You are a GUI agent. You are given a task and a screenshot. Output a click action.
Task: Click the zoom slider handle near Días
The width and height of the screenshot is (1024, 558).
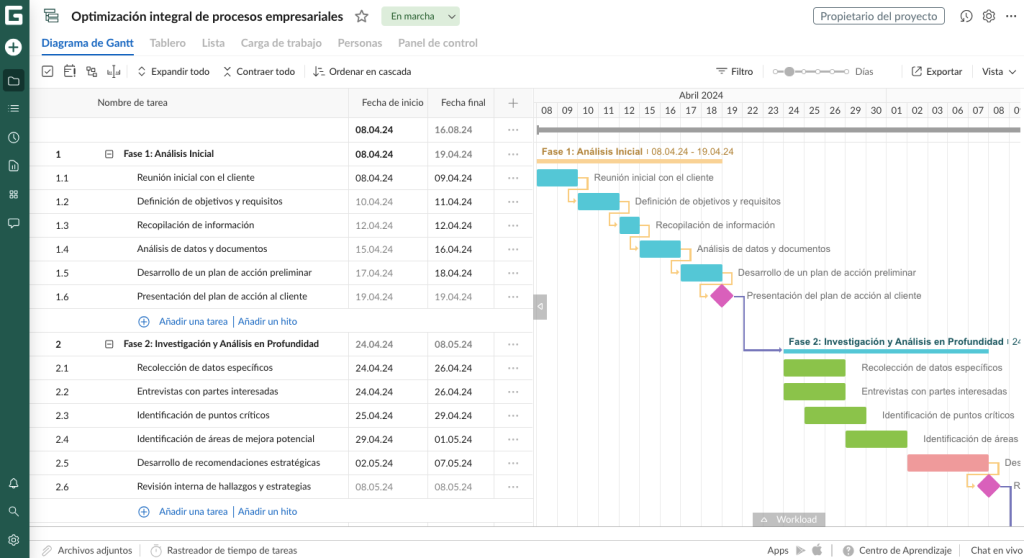point(789,71)
